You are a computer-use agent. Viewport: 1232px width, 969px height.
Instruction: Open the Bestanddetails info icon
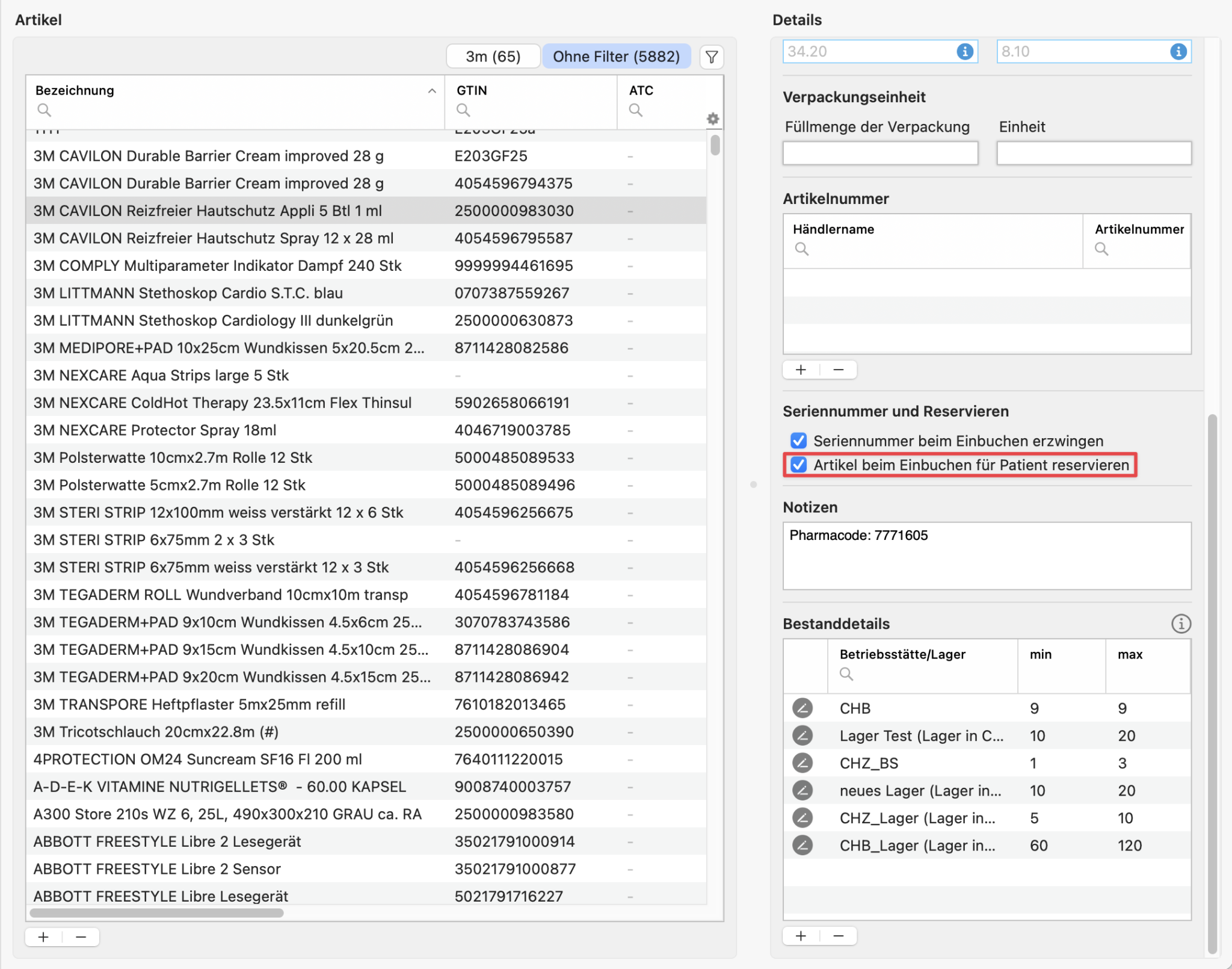1181,624
